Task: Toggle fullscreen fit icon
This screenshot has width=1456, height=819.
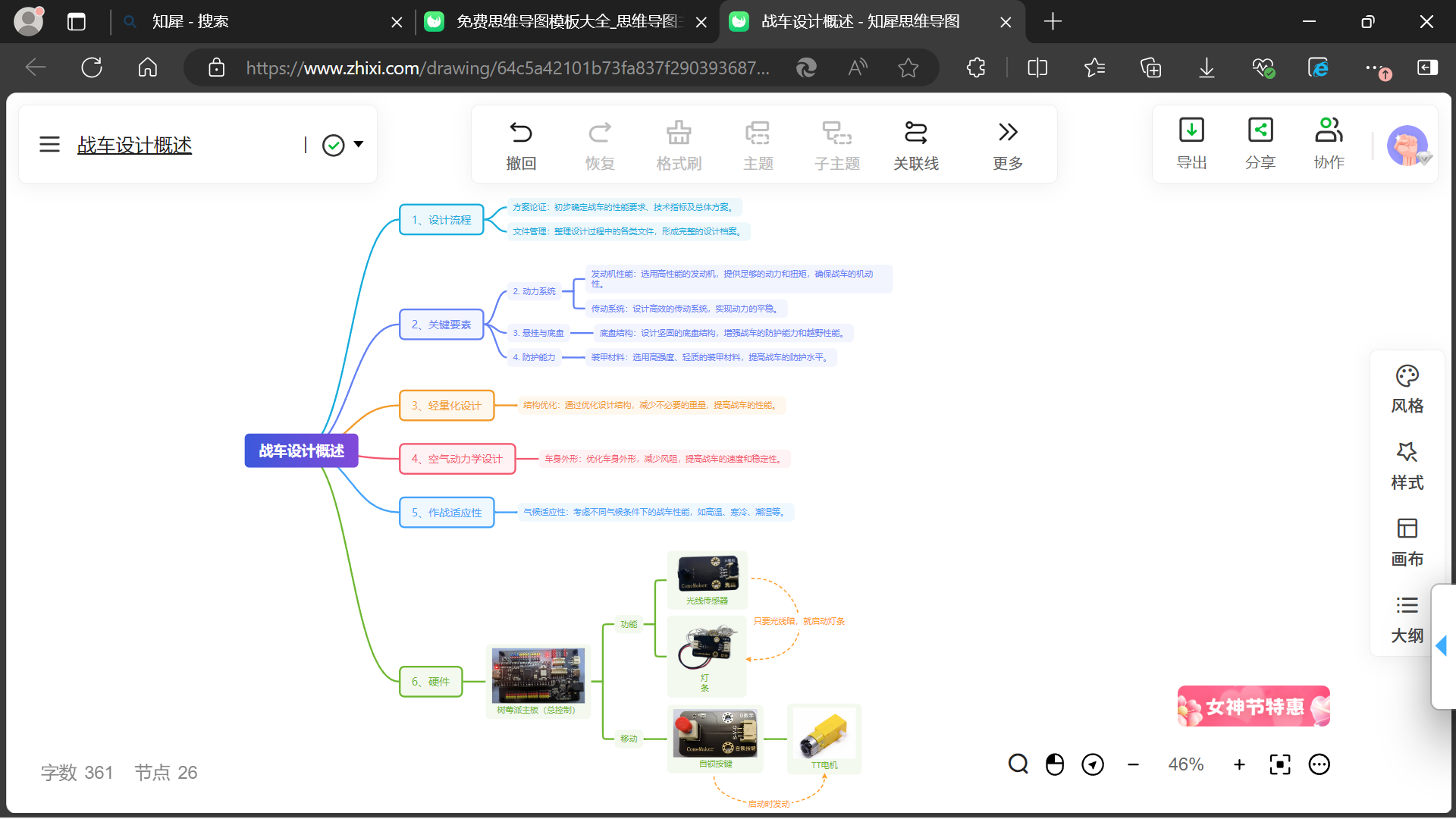Action: tap(1280, 764)
